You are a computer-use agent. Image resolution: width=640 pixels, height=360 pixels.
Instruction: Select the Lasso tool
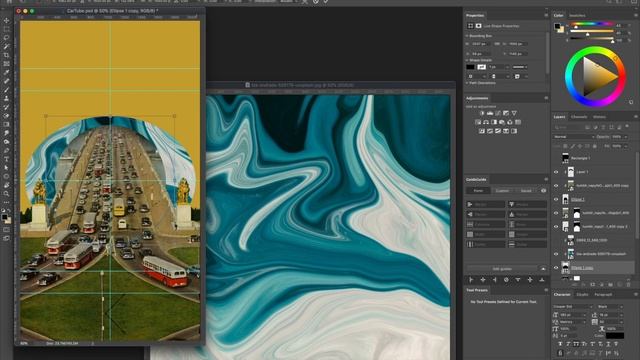tap(6, 38)
